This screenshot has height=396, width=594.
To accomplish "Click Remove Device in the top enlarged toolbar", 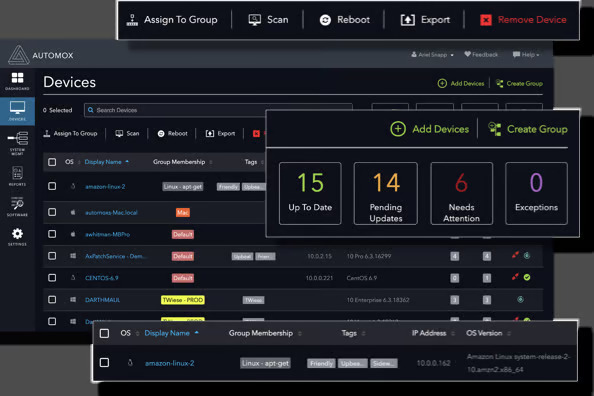I will pos(523,20).
